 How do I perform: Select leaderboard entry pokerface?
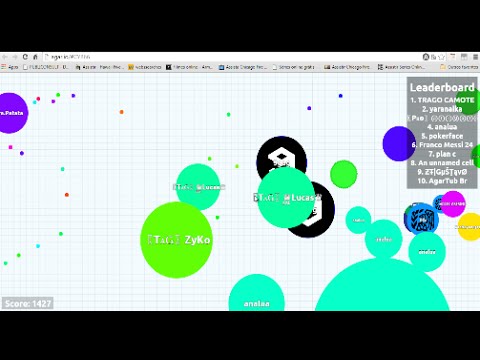[x=442, y=136]
